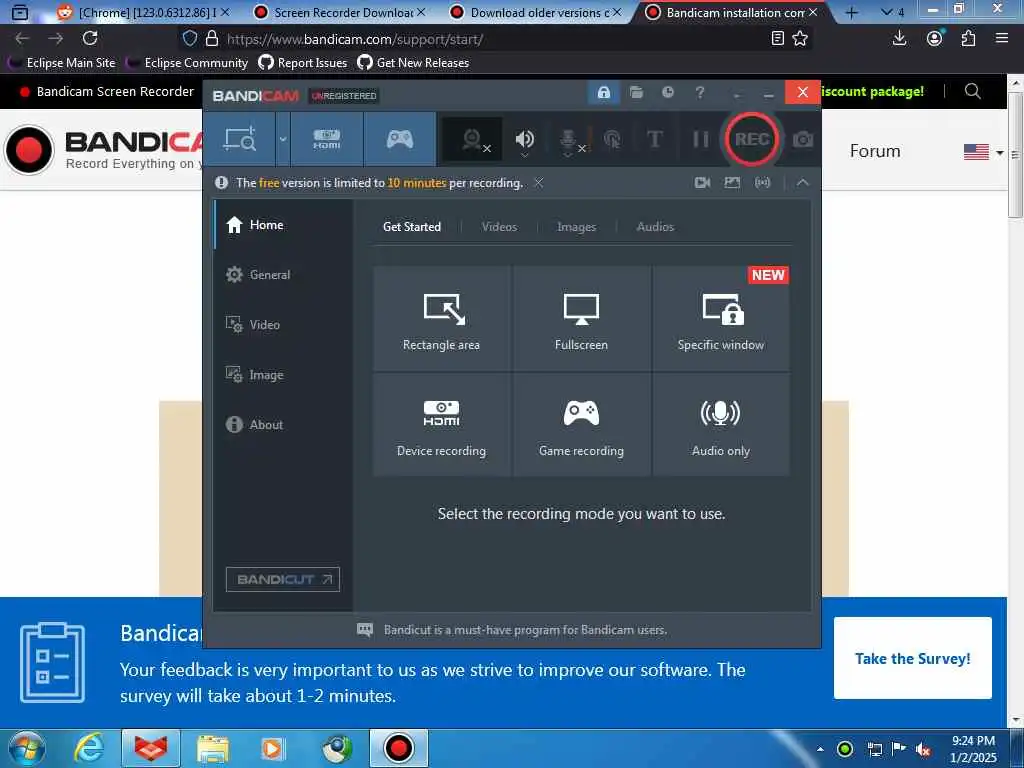Choose Fullscreen recording mode
The height and width of the screenshot is (768, 1024).
pyautogui.click(x=581, y=318)
